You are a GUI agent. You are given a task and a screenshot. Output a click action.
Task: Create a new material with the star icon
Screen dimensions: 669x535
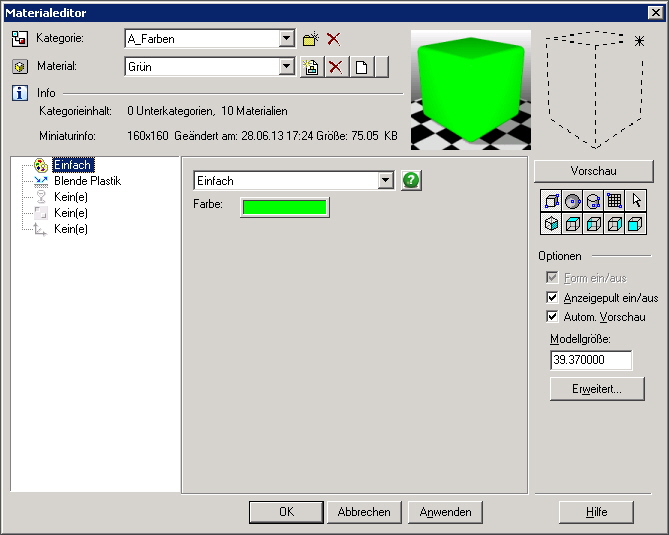[x=311, y=67]
